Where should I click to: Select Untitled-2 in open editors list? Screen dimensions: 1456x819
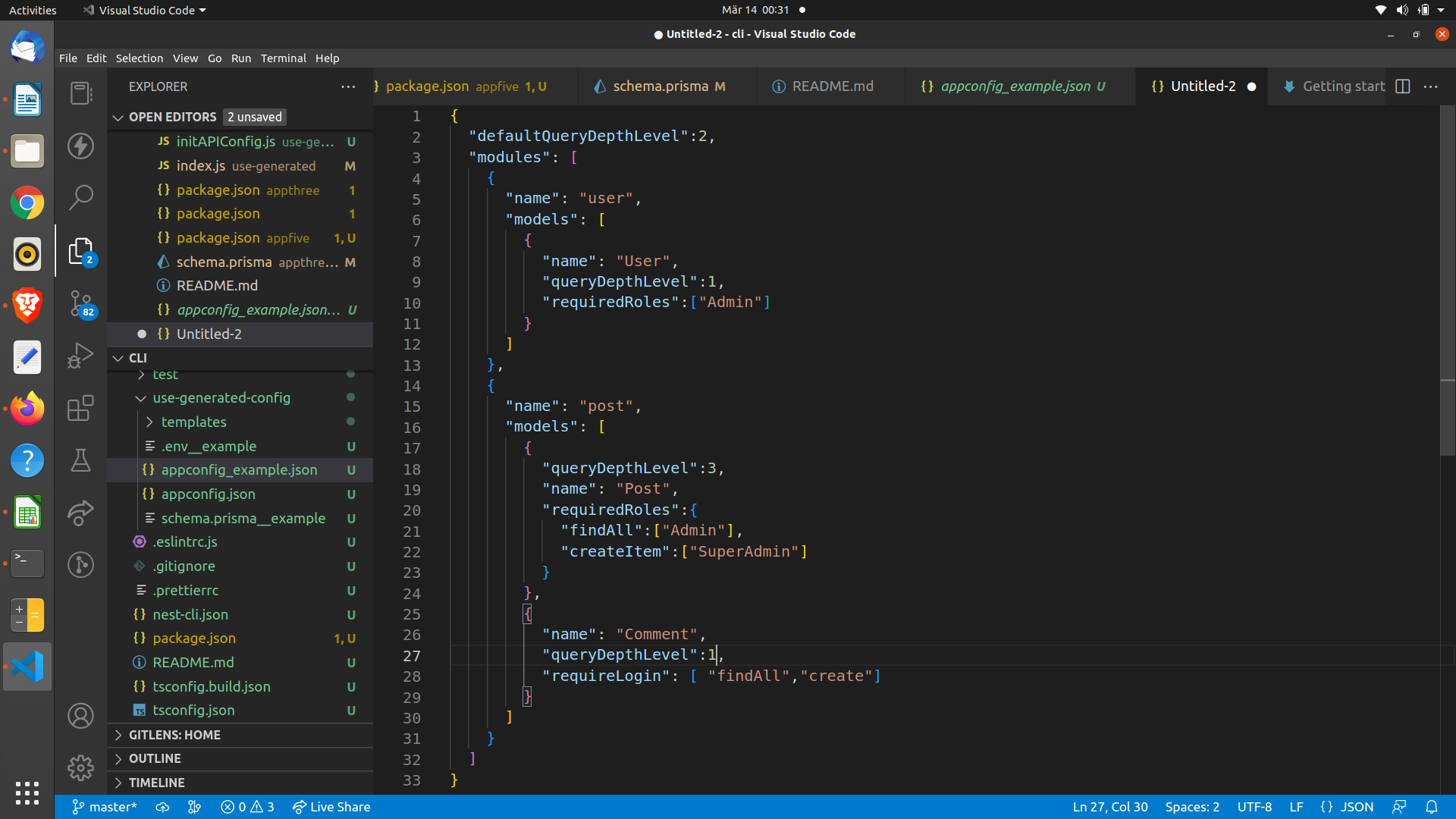[240, 334]
